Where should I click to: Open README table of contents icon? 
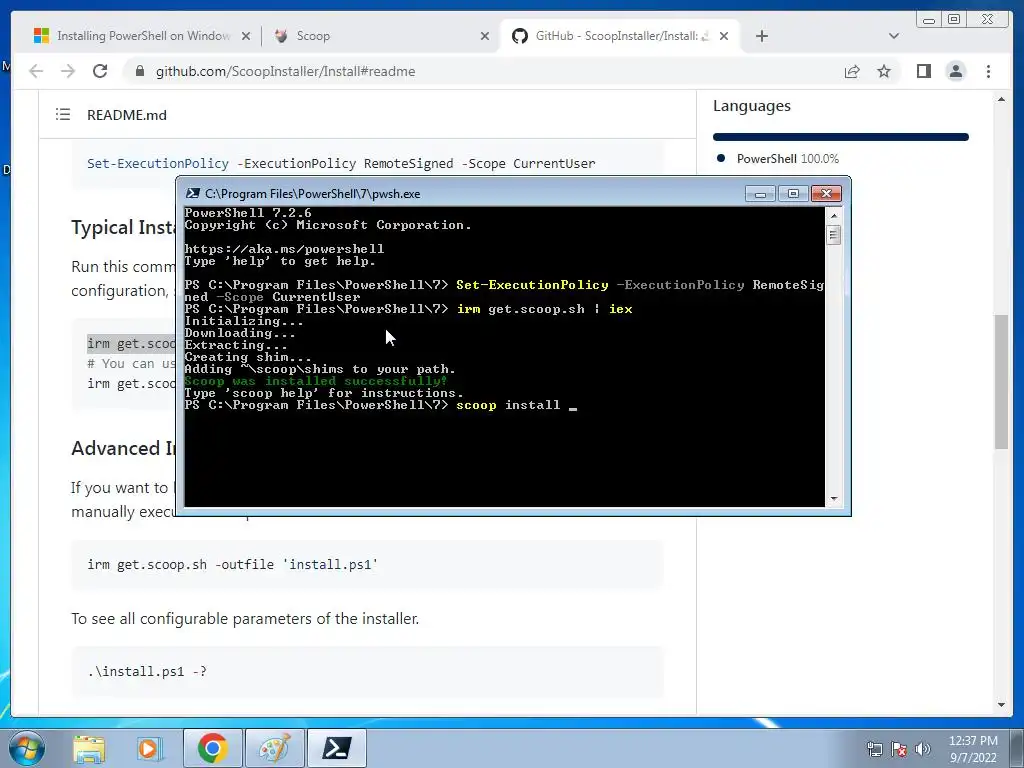(x=63, y=115)
